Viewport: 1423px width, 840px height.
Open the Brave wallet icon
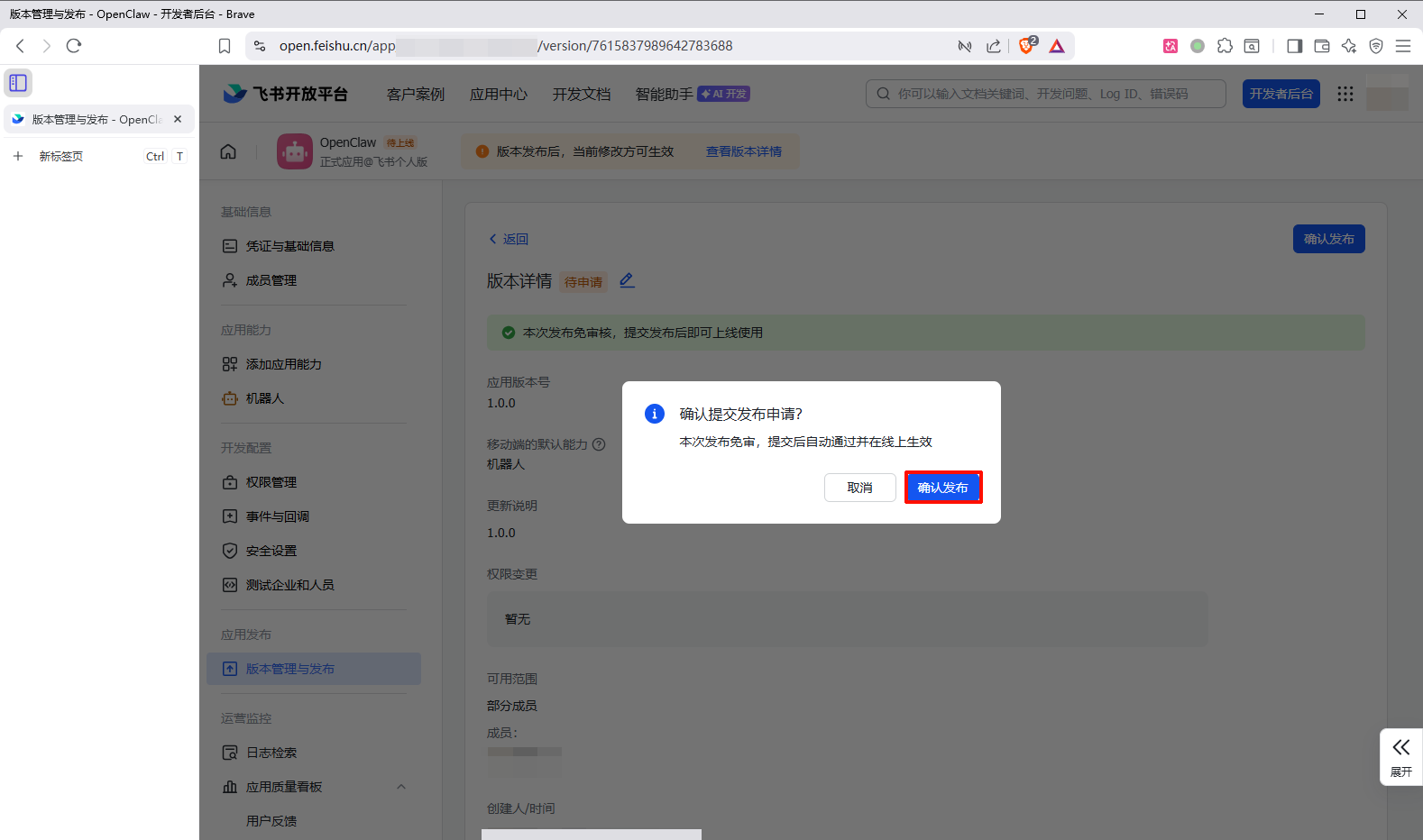pyautogui.click(x=1322, y=46)
